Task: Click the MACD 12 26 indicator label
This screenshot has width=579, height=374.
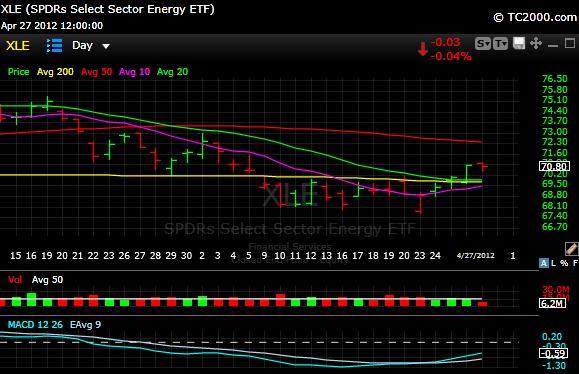Action: (x=35, y=325)
